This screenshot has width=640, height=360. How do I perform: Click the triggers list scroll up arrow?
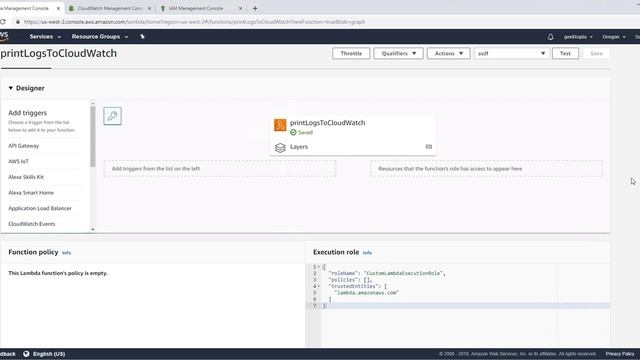click(x=93, y=103)
